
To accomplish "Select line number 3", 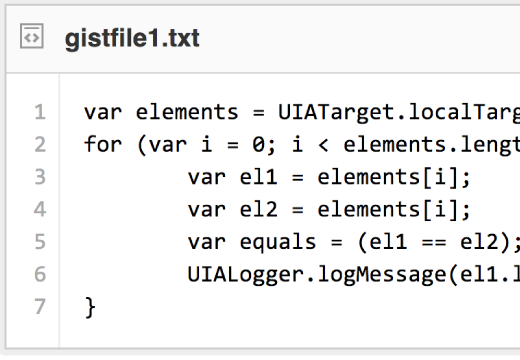I will [40, 177].
